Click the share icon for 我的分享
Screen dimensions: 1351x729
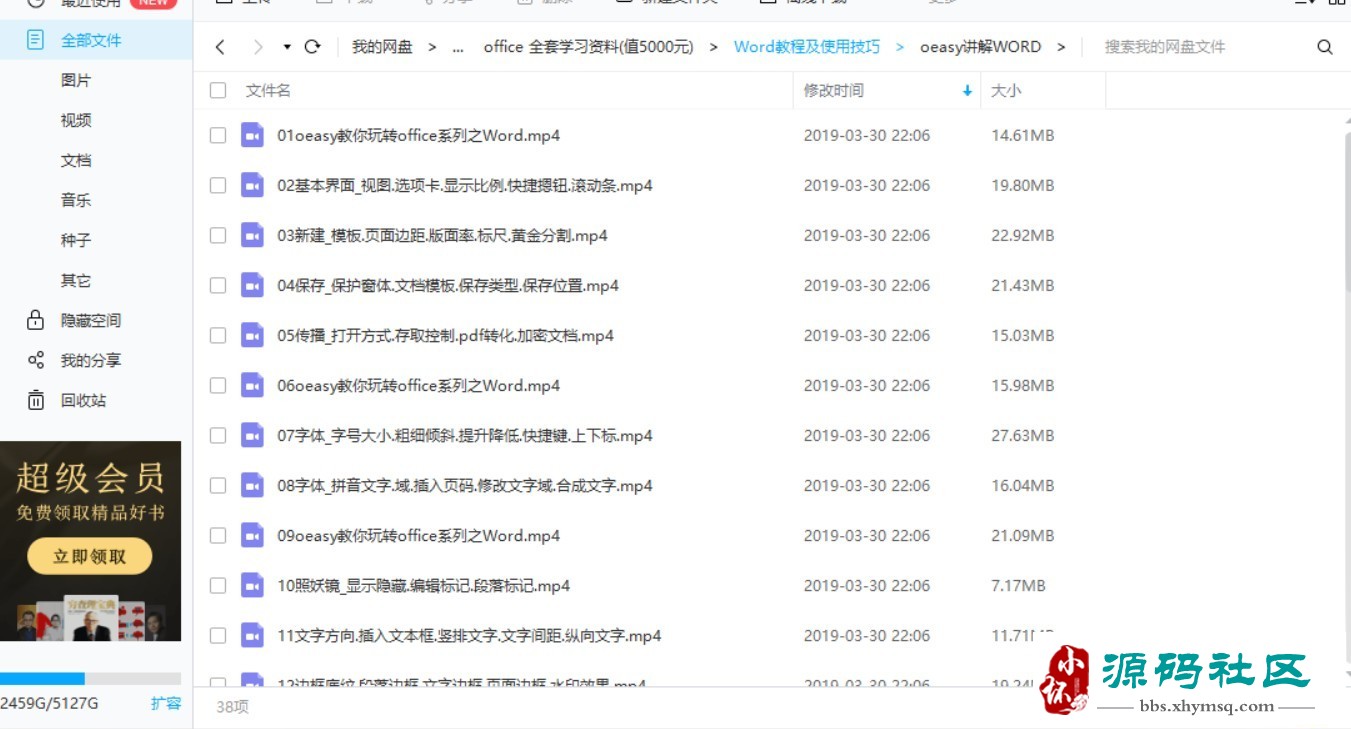36,360
